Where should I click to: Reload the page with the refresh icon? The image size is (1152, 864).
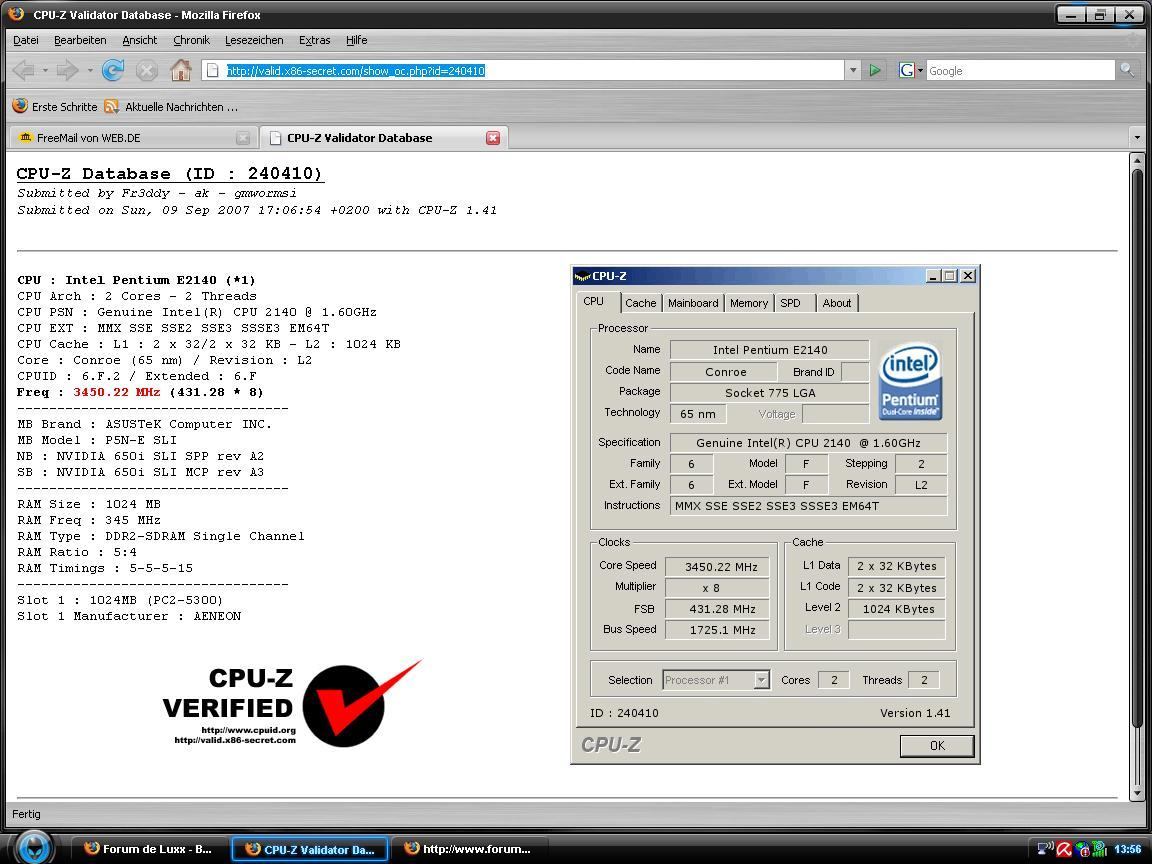(x=112, y=71)
